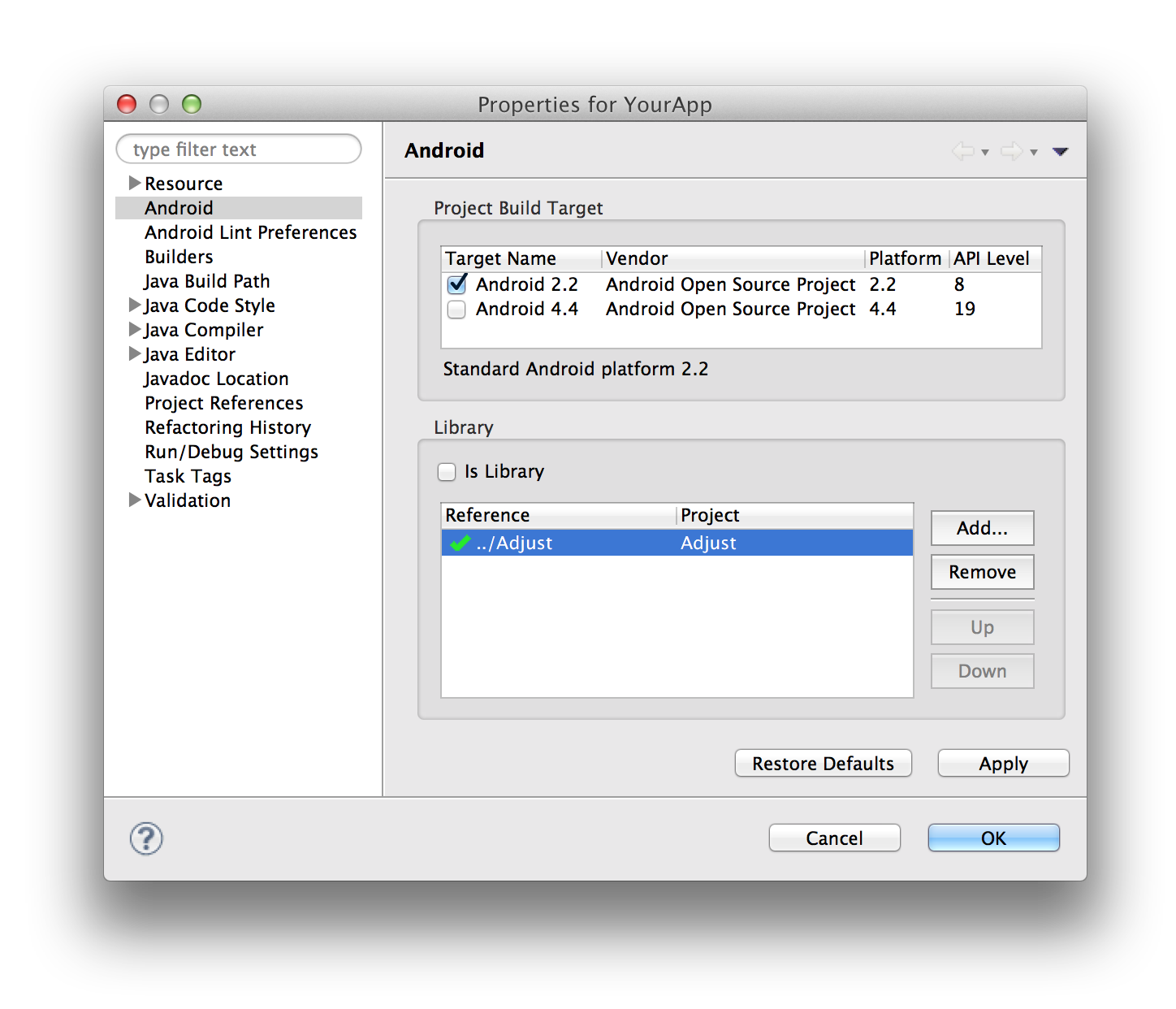Select the Java Code Style label
The height and width of the screenshot is (1009, 1176).
coord(210,305)
